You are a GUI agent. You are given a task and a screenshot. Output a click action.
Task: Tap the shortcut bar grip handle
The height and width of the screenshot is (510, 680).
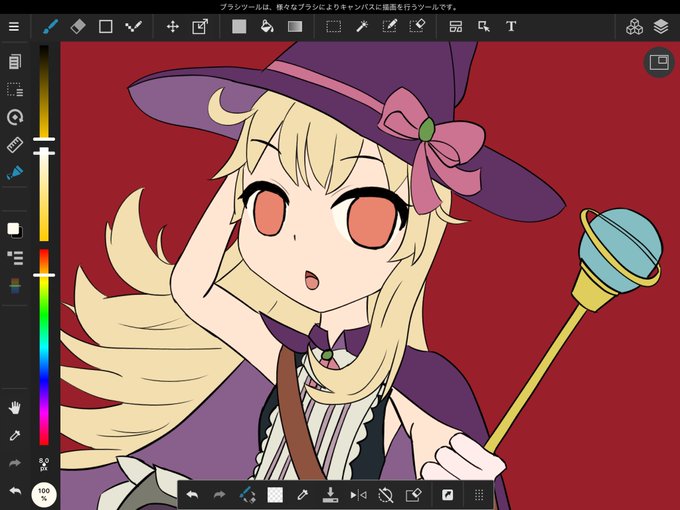(x=479, y=494)
